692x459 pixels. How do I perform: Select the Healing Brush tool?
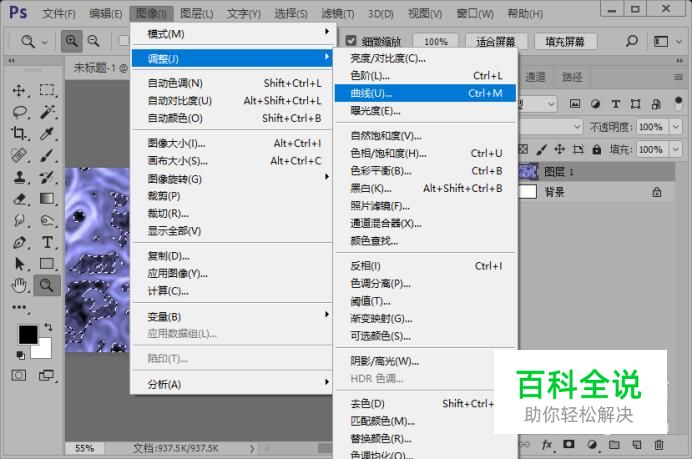(x=19, y=155)
